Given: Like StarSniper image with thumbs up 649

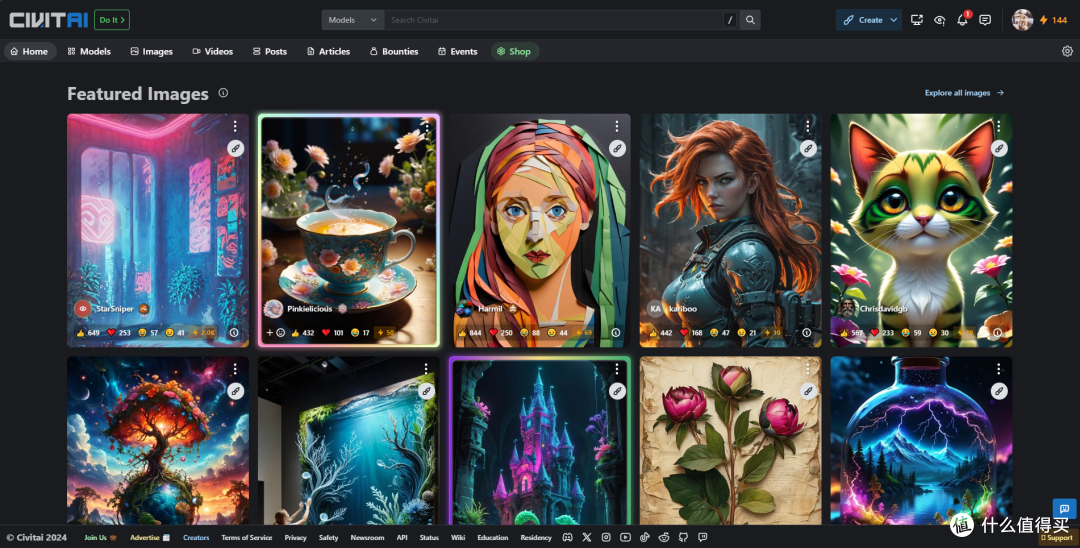Looking at the screenshot, I should pyautogui.click(x=88, y=333).
